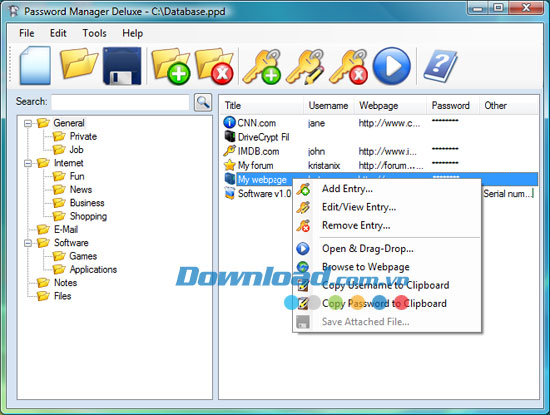This screenshot has height=415, width=550.
Task: Open the File menu
Action: (x=27, y=33)
